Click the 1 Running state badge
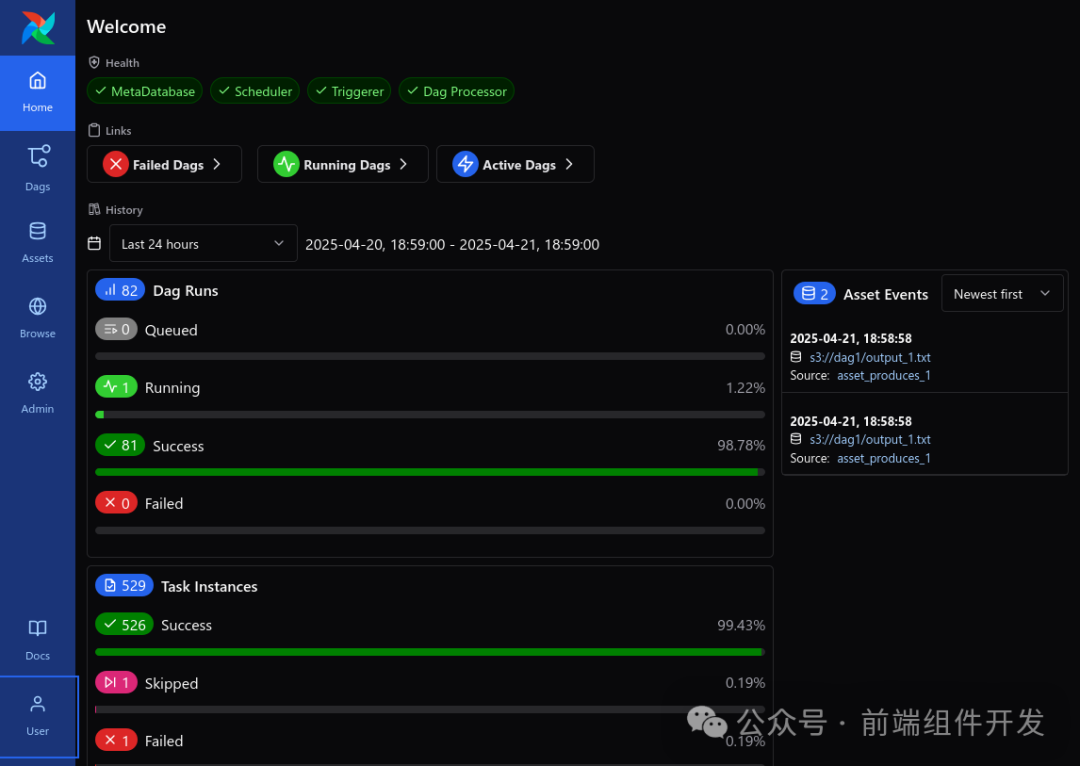1080x766 pixels. pos(116,387)
